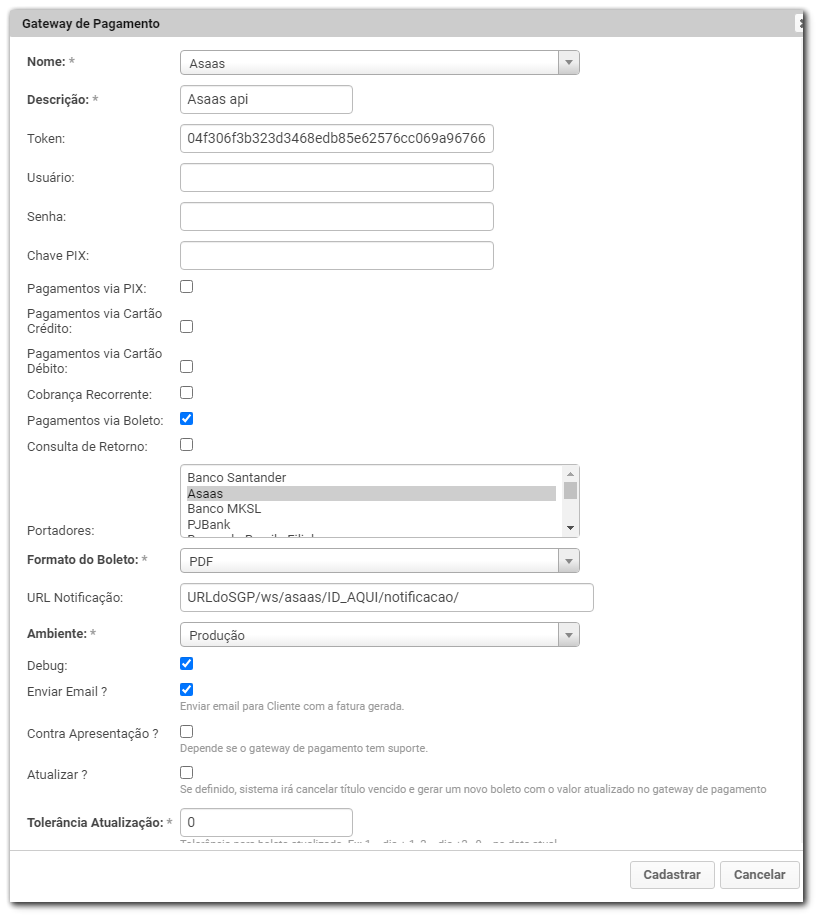821x920 pixels.
Task: Choose PJBank in the Portadores list
Action: point(209,524)
